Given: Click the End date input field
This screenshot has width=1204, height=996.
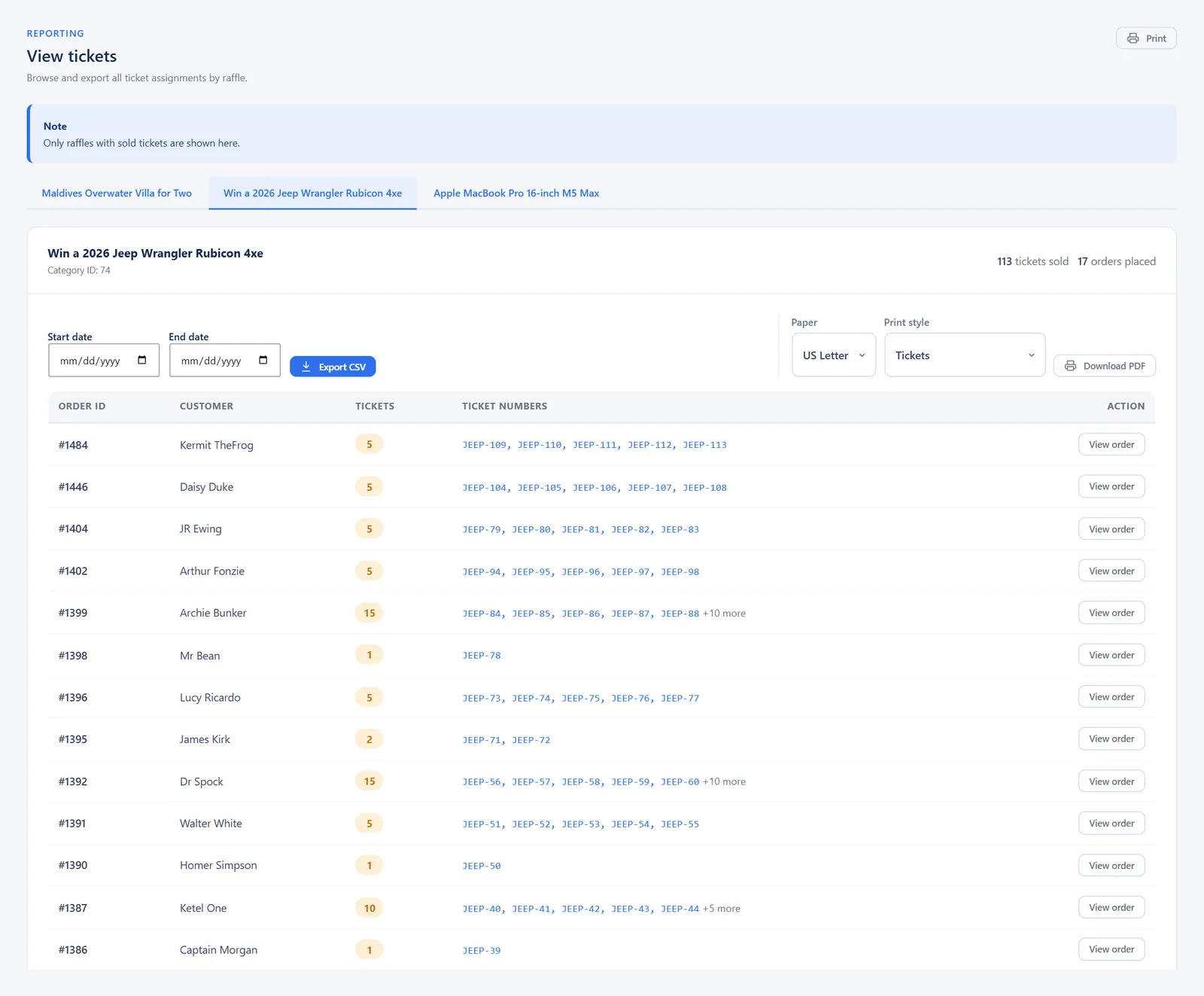Looking at the screenshot, I should click(225, 361).
